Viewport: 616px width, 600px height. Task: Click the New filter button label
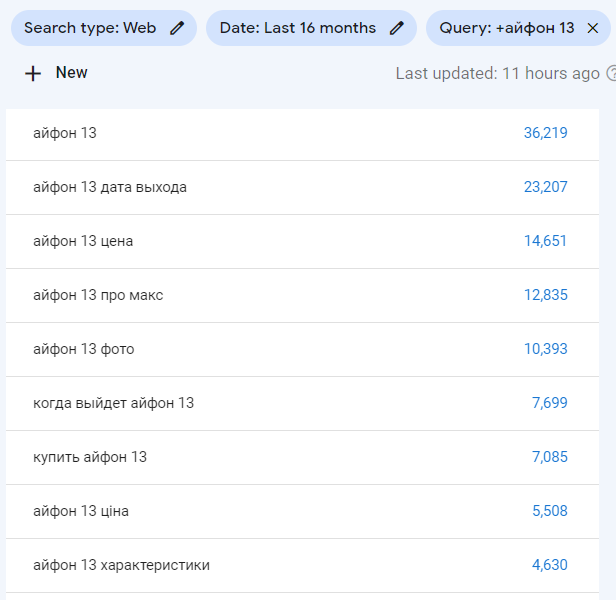click(x=72, y=73)
